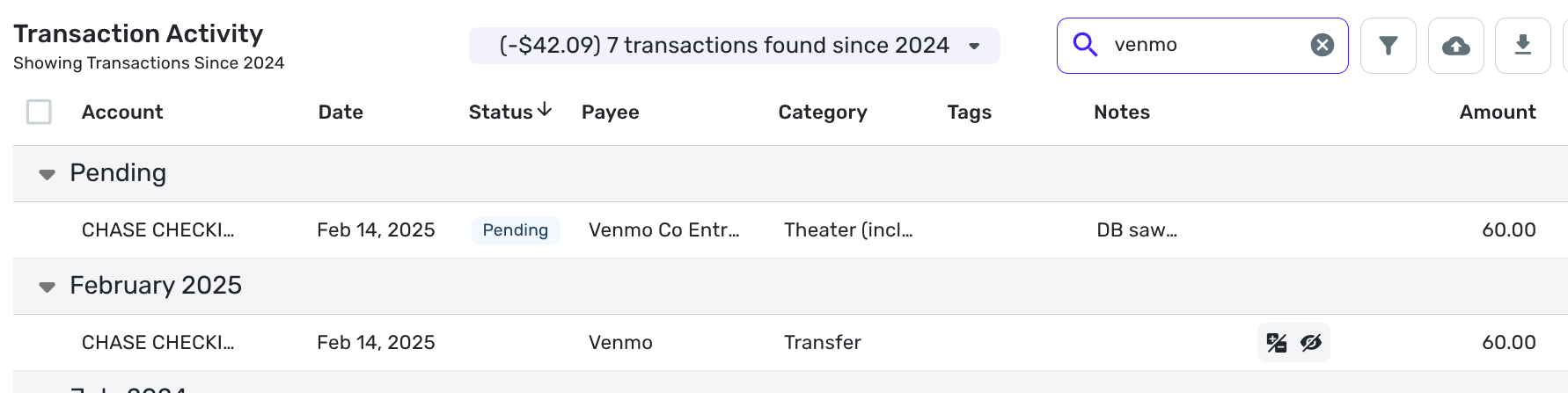Screen dimensions: 1568x393
Task: Sort by the Amount column header
Action: point(1498,112)
